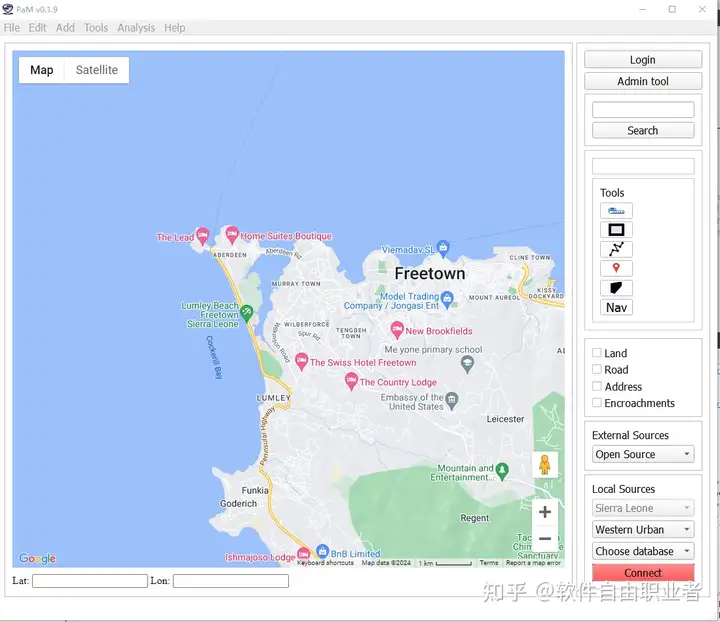
Task: Enable the Encroachments layer checkbox
Action: [596, 403]
